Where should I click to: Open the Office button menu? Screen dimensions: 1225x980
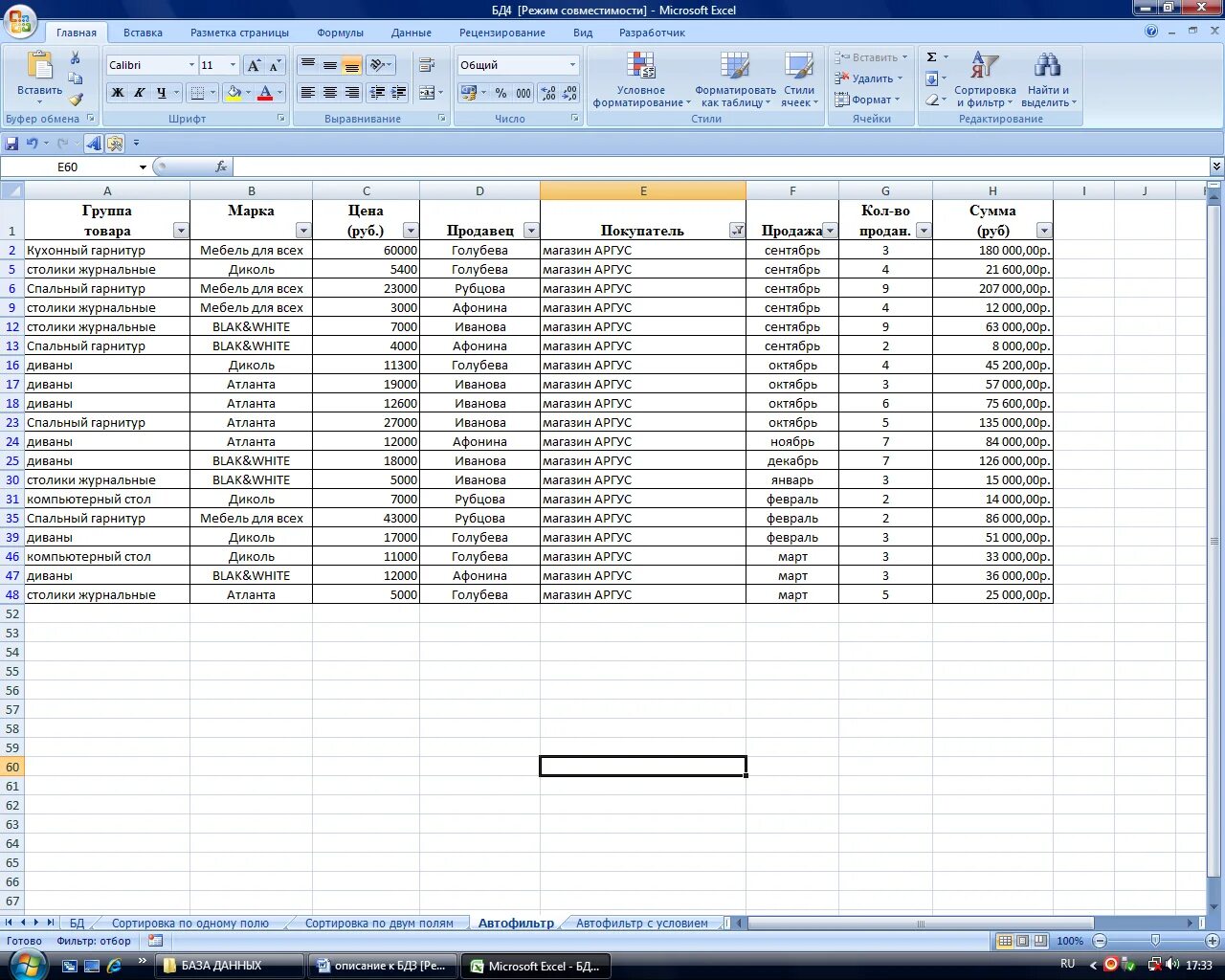click(20, 21)
